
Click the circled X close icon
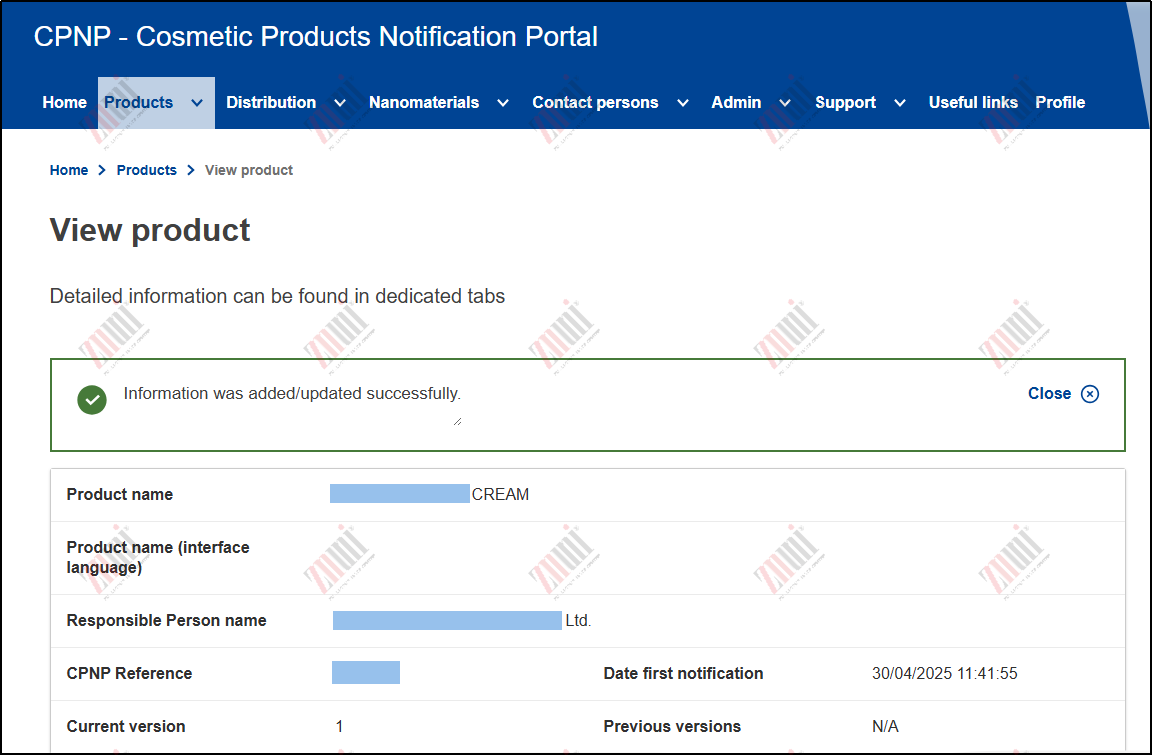tap(1090, 394)
